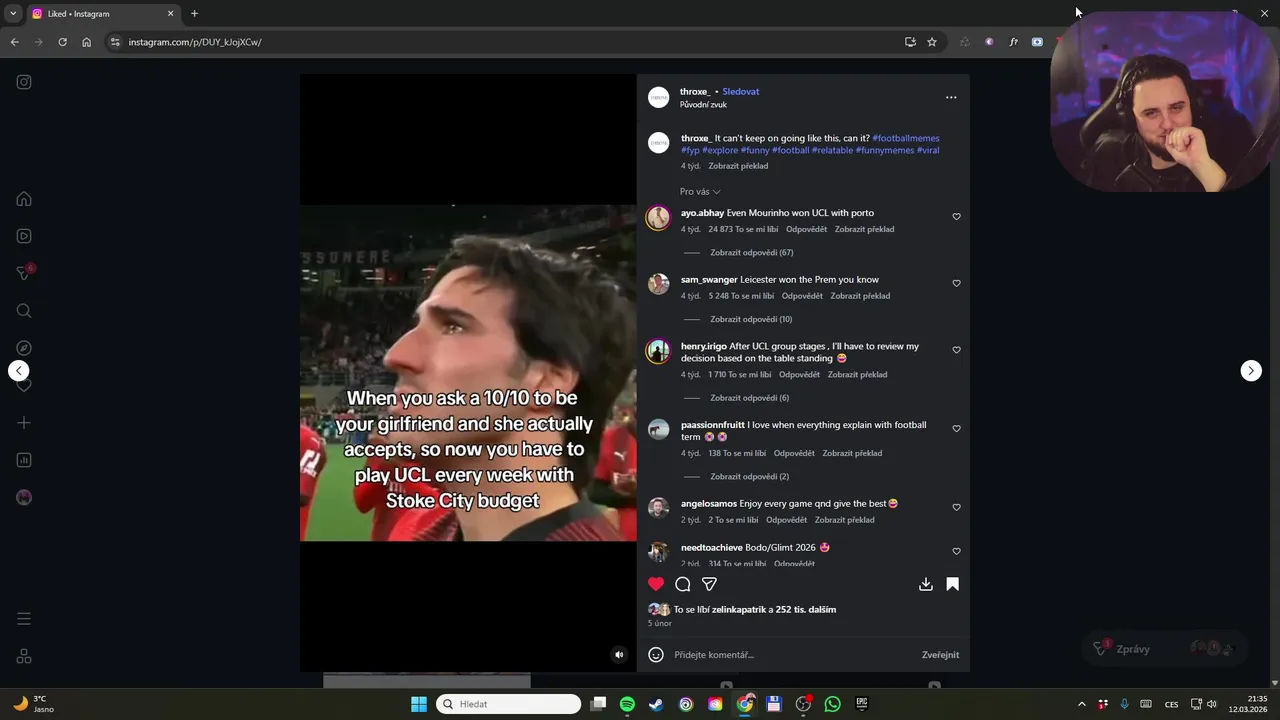Click Sledovat to follow throxe_
The image size is (1280, 720).
[741, 92]
